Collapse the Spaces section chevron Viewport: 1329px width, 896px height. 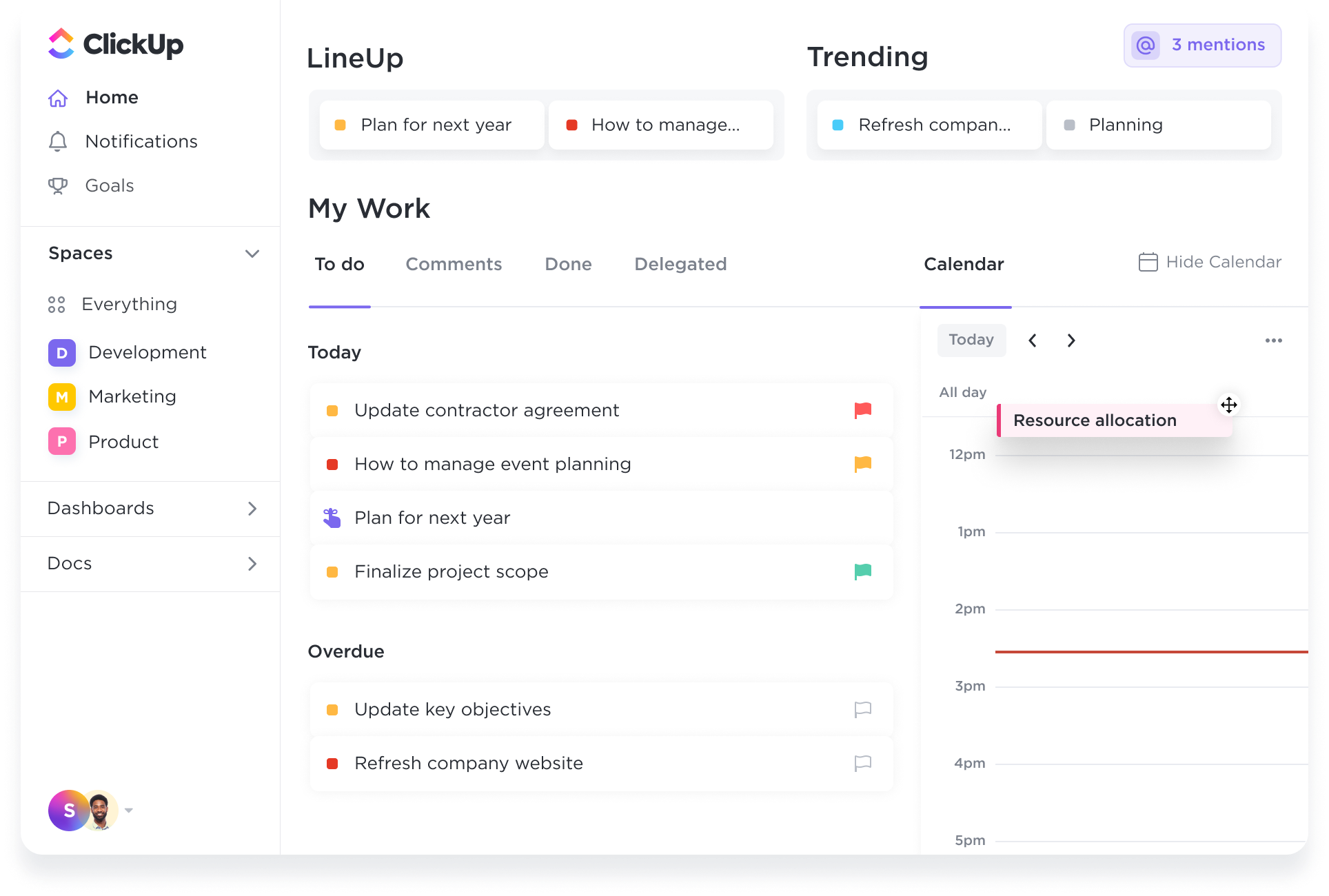pos(252,254)
